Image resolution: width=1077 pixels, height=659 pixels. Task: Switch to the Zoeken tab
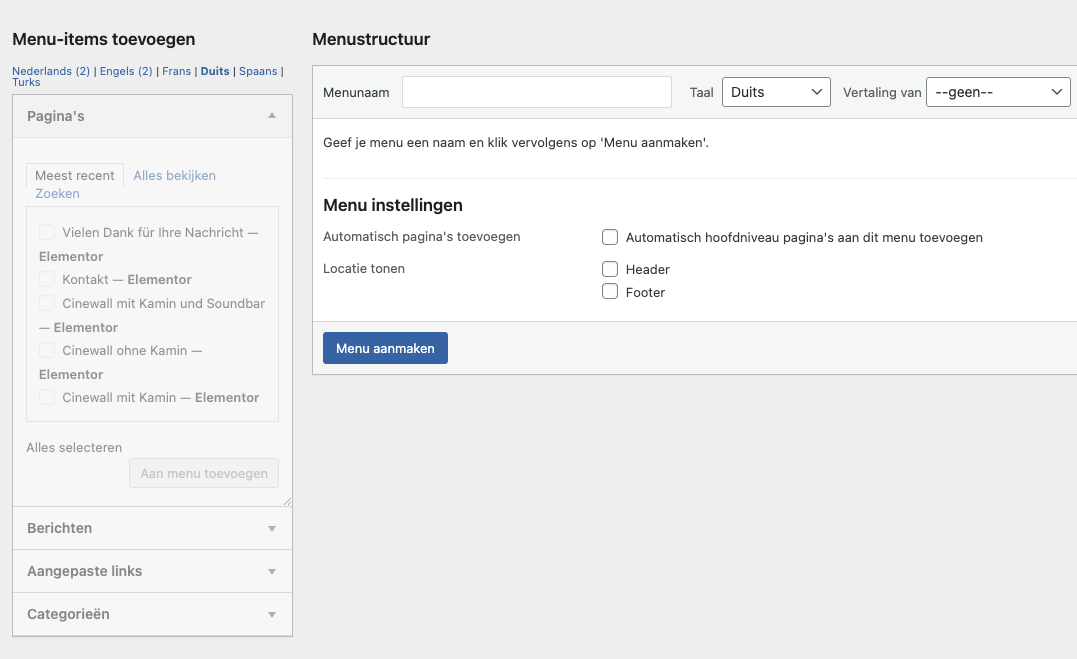tap(57, 194)
